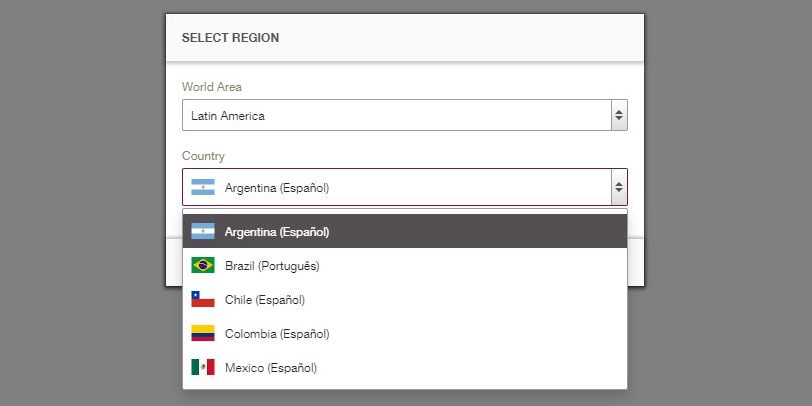Pick Chile (Español) from the list
Viewport: 812px width, 406px height.
[404, 299]
